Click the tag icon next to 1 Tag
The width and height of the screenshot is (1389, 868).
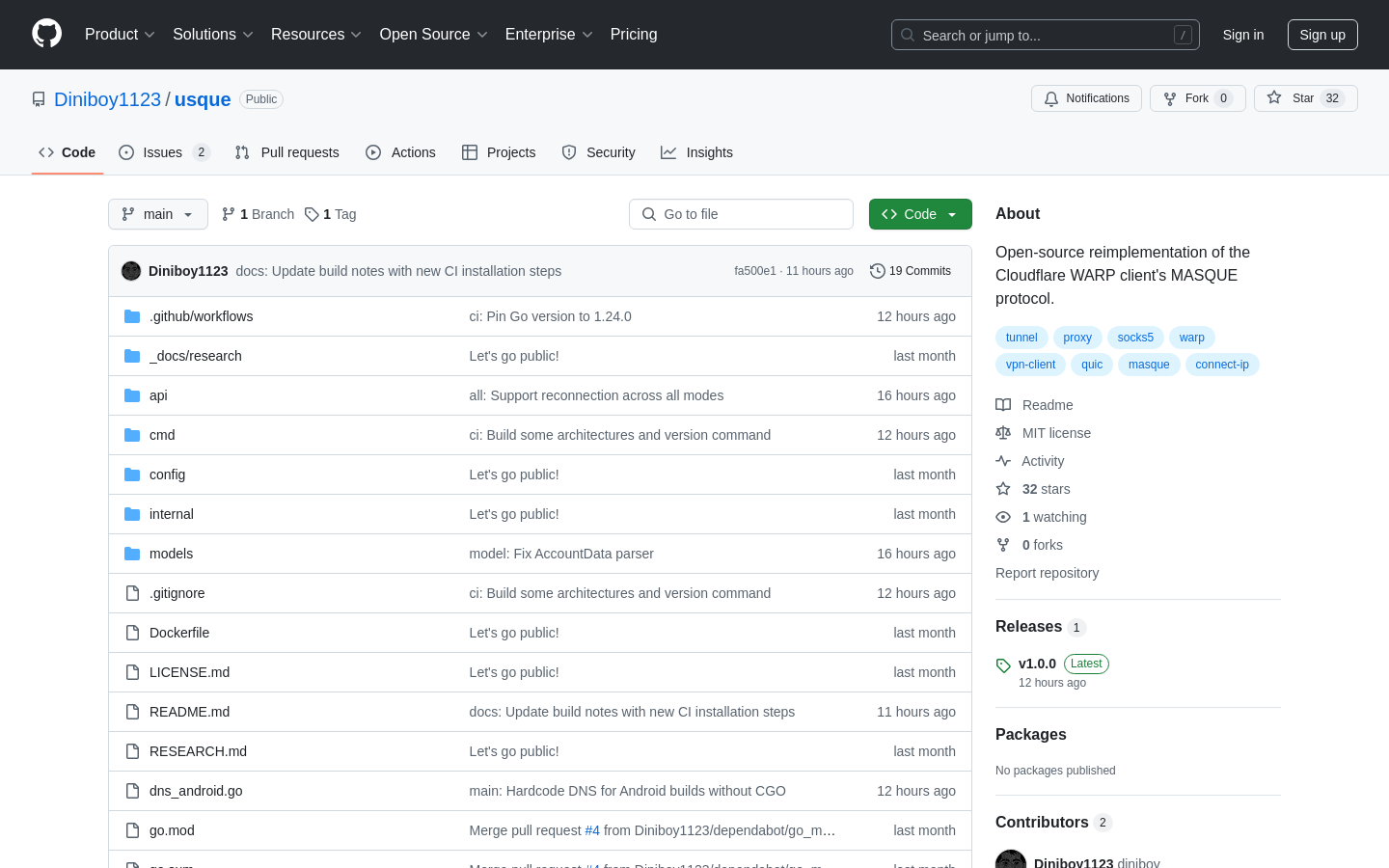tap(312, 214)
